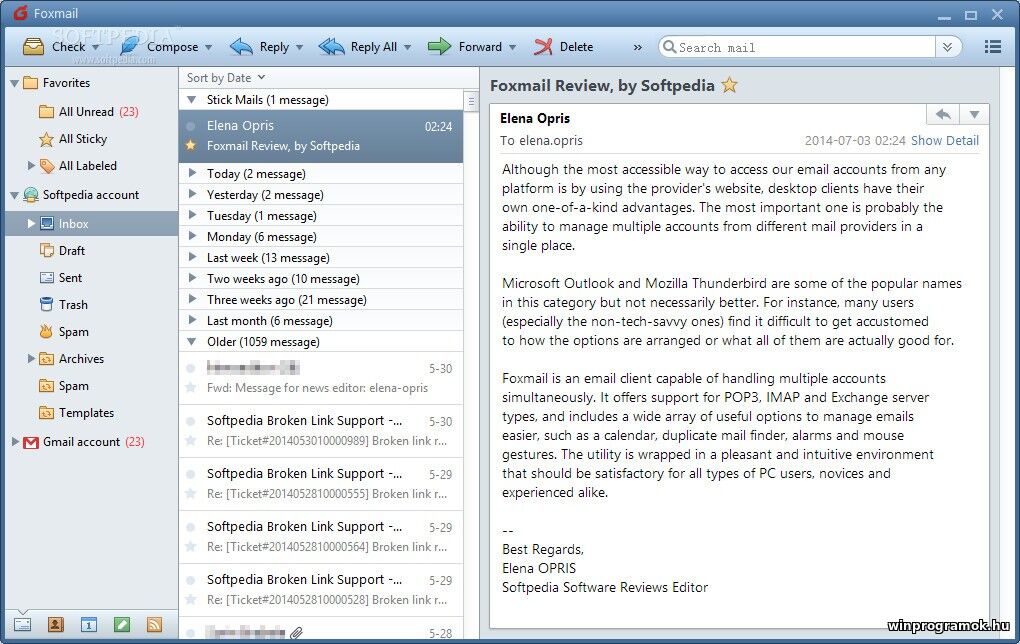Open the RSS feed icon
This screenshot has width=1020, height=644.
pos(155,625)
